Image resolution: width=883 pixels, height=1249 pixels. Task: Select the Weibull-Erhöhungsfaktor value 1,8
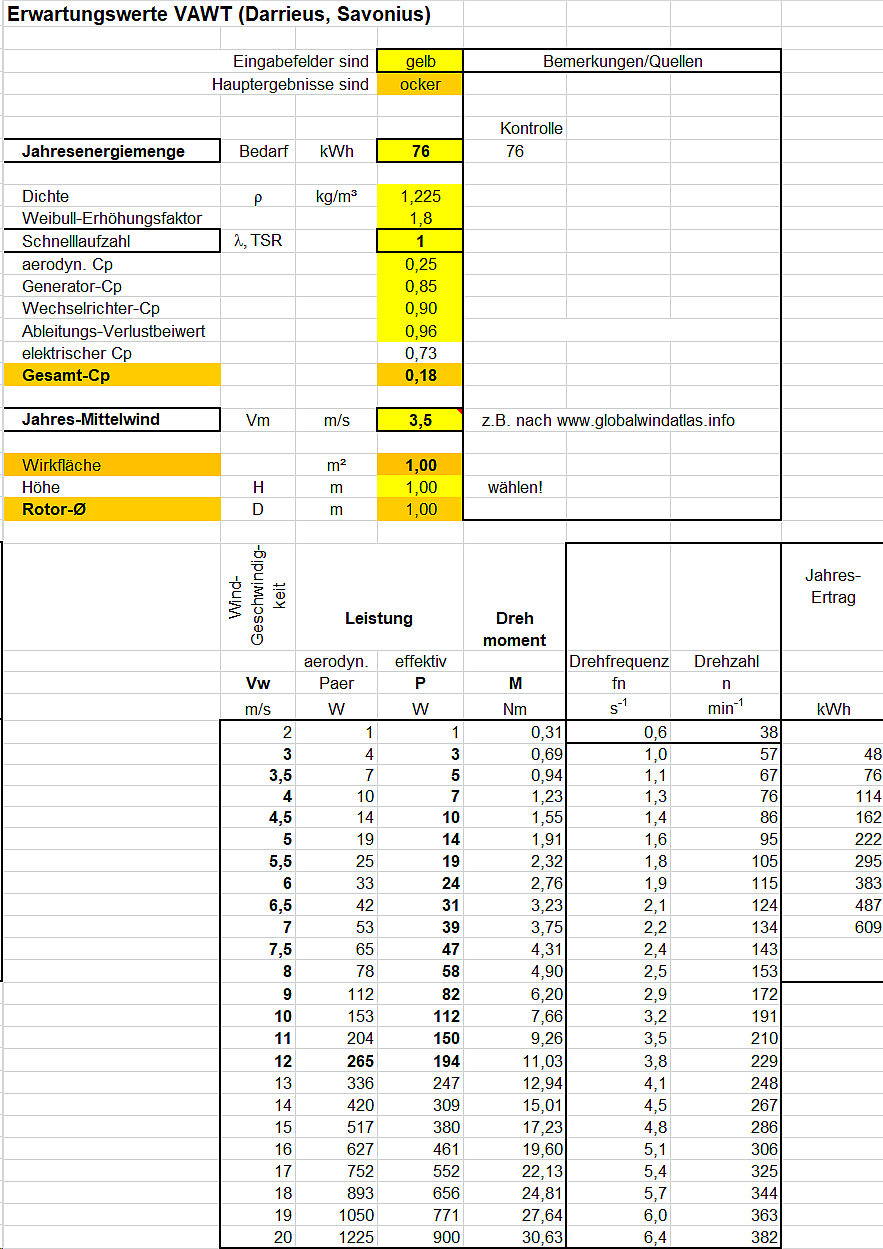click(420, 218)
